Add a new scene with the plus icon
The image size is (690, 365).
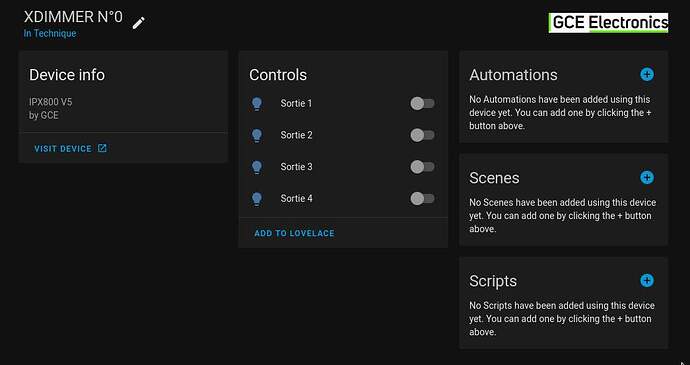point(647,177)
